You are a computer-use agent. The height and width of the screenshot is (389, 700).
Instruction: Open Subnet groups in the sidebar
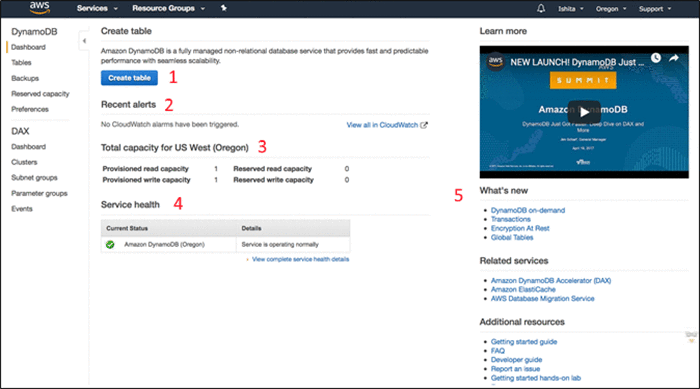34,178
